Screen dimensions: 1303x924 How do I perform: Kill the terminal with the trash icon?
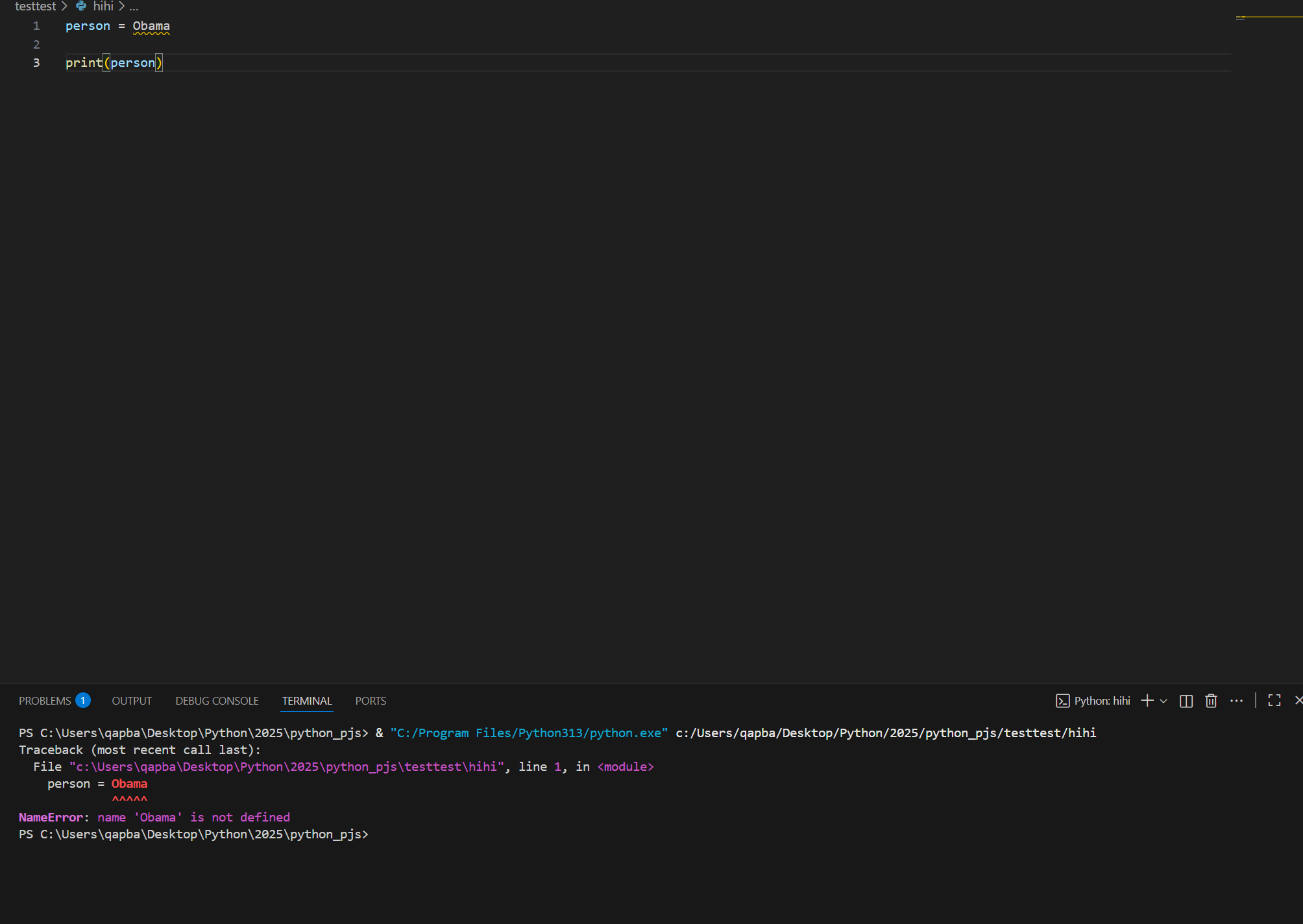pyautogui.click(x=1211, y=701)
